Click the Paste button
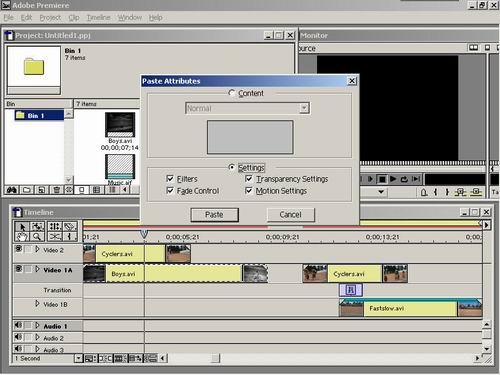Screen dimensions: 500x375 point(214,215)
